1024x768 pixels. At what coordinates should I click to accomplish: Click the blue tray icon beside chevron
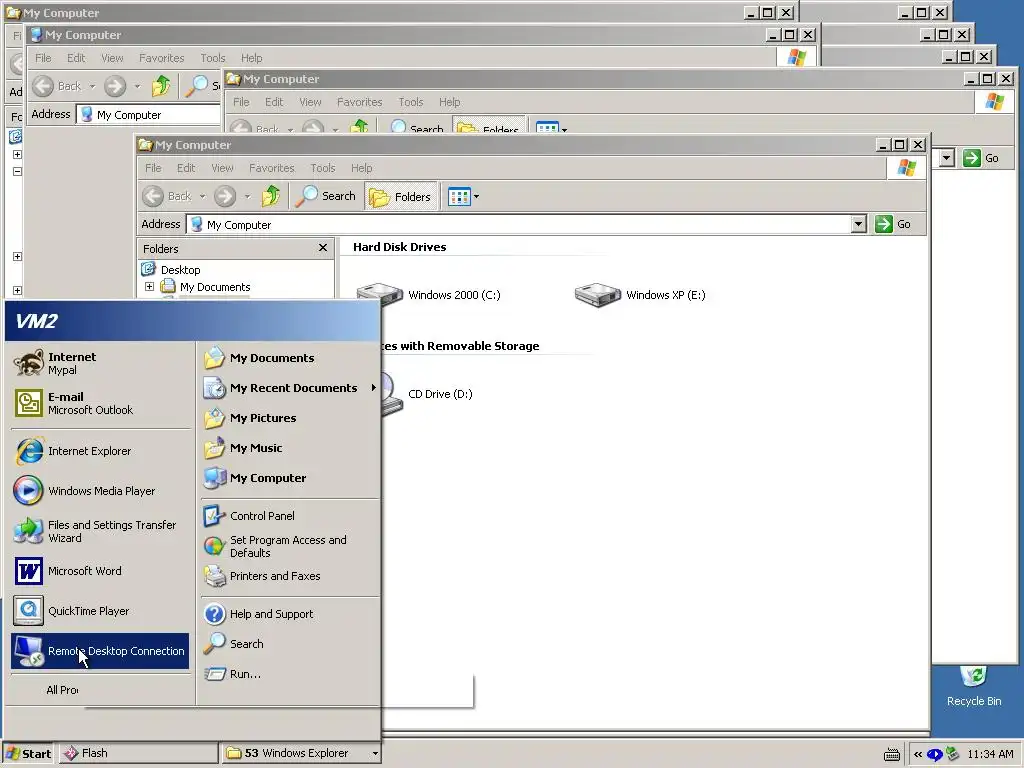tap(935, 755)
